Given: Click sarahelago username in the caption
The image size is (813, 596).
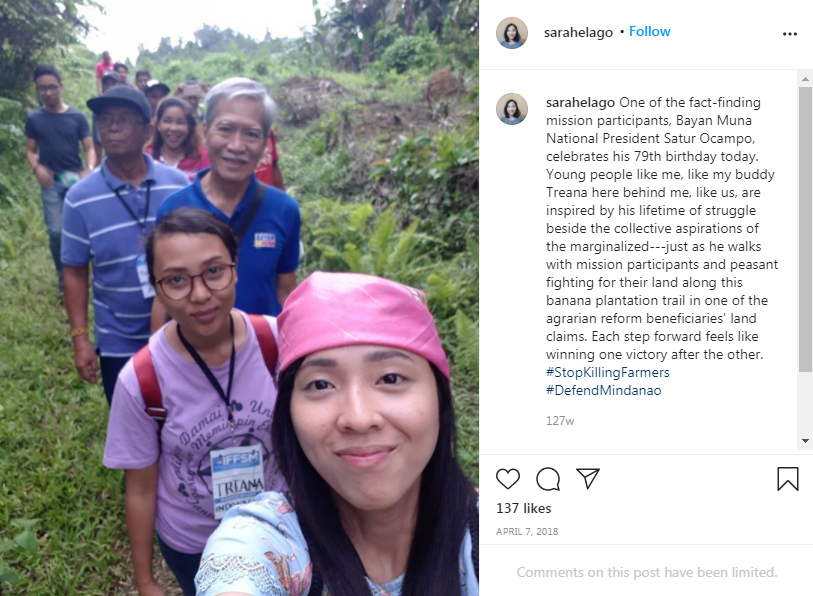Looking at the screenshot, I should click(x=580, y=103).
